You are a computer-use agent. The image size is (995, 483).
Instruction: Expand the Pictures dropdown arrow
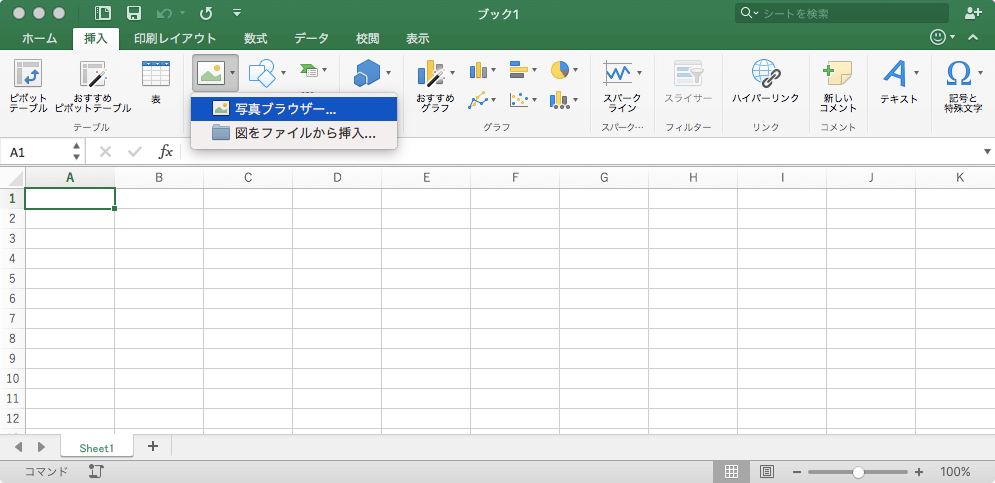pos(232,73)
